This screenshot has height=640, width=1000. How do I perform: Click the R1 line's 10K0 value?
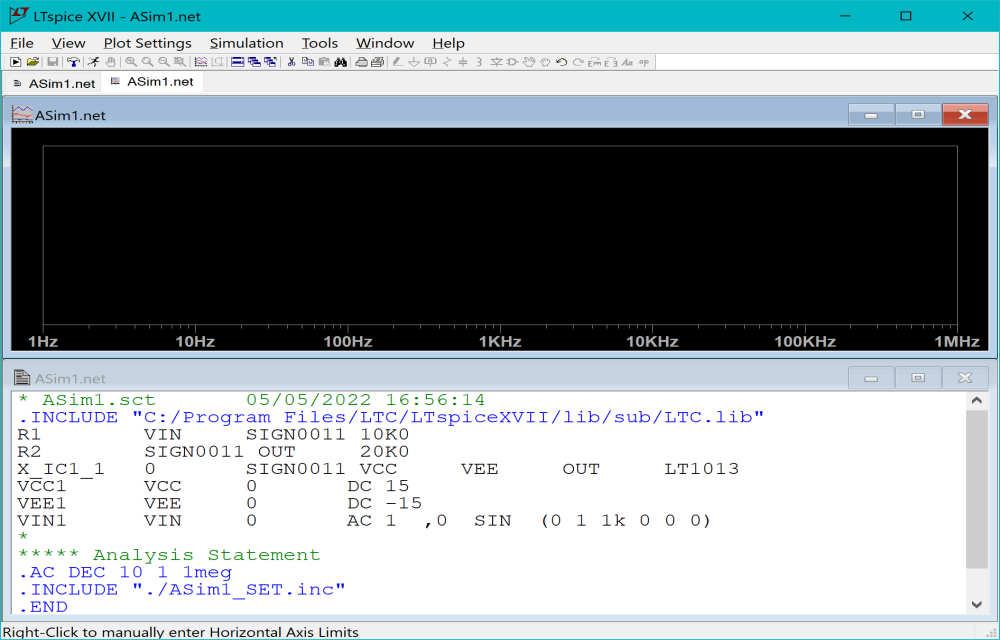coord(385,435)
